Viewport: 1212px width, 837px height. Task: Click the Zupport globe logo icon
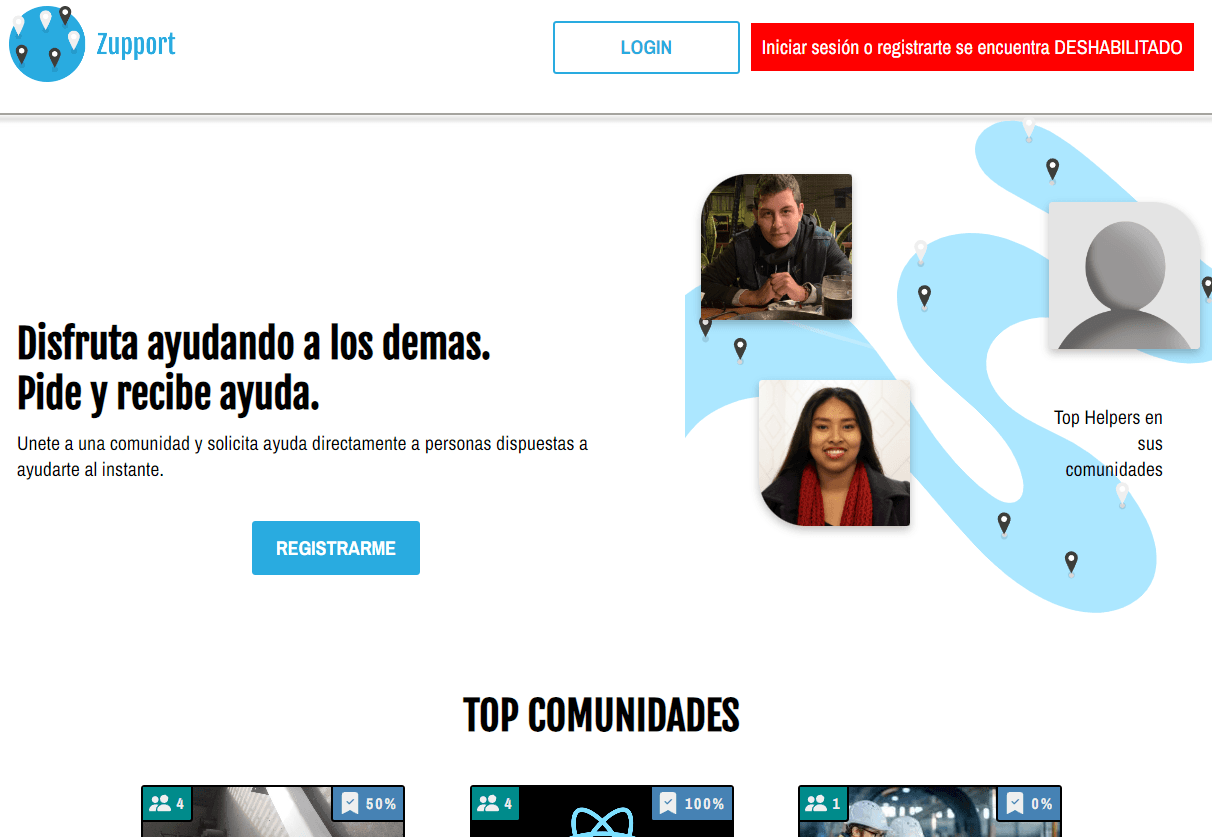[x=46, y=44]
